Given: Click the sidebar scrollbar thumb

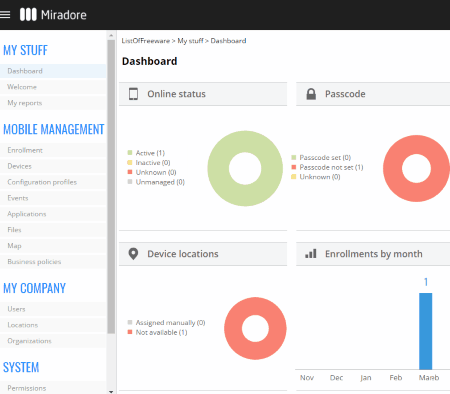Looking at the screenshot, I should (111, 187).
